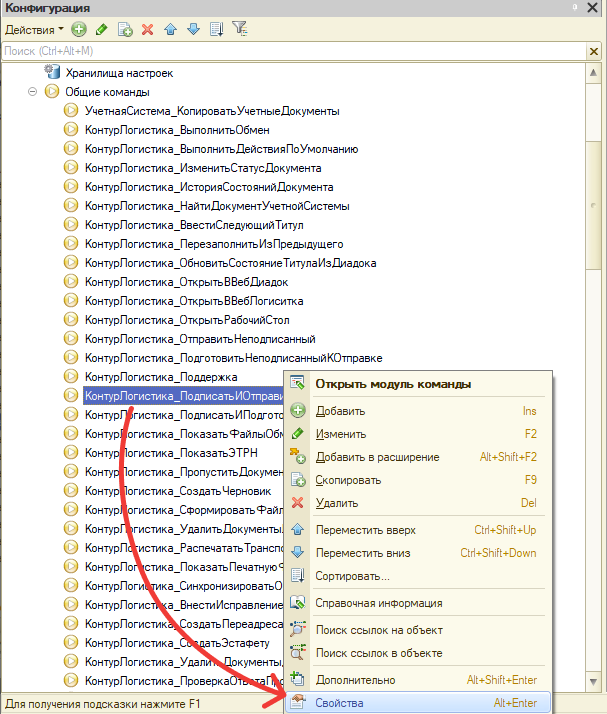Image resolution: width=607 pixels, height=714 pixels.
Task: Click the Move up arrow toolbar icon
Action: click(171, 30)
